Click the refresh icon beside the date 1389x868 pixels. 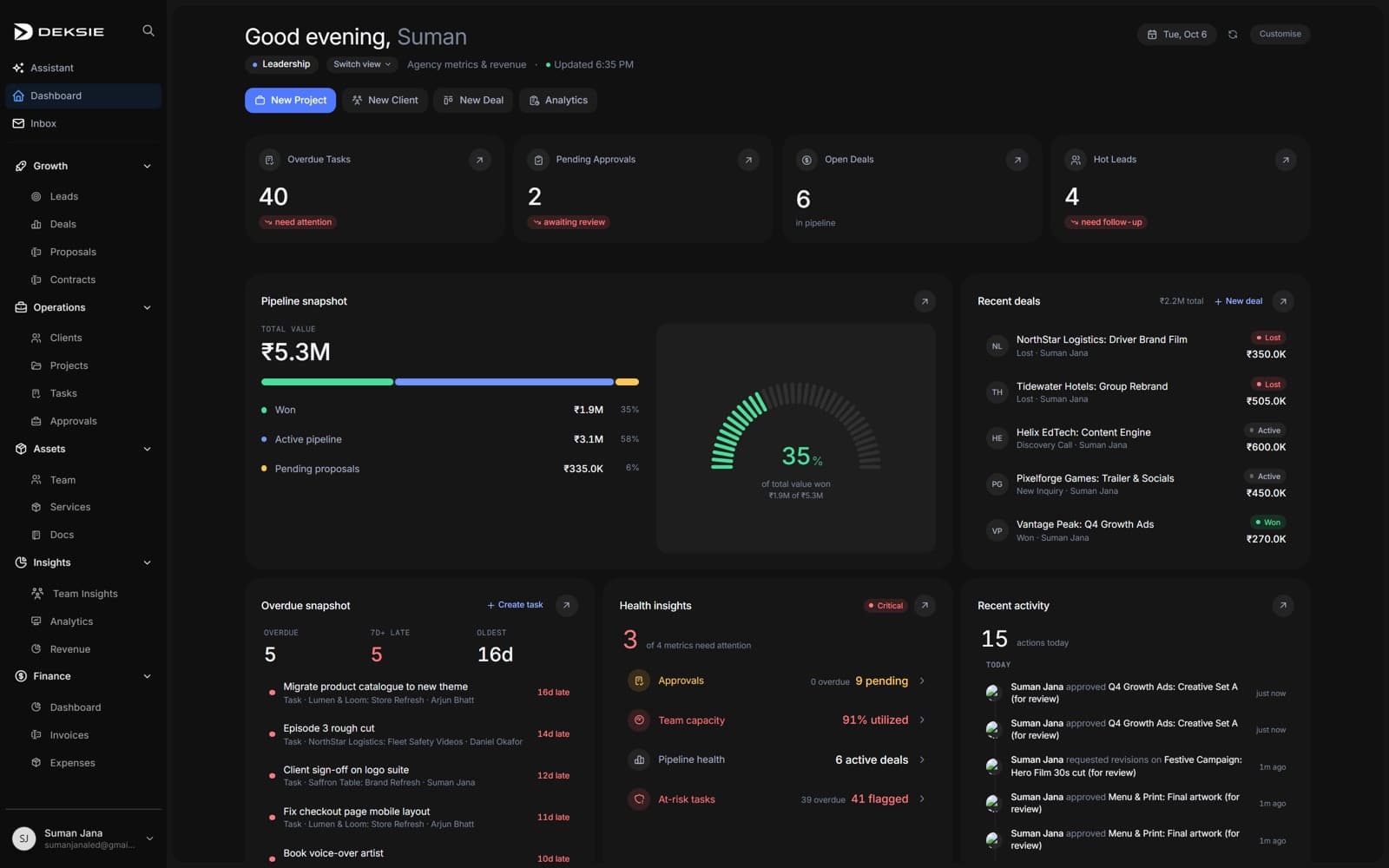coord(1233,34)
